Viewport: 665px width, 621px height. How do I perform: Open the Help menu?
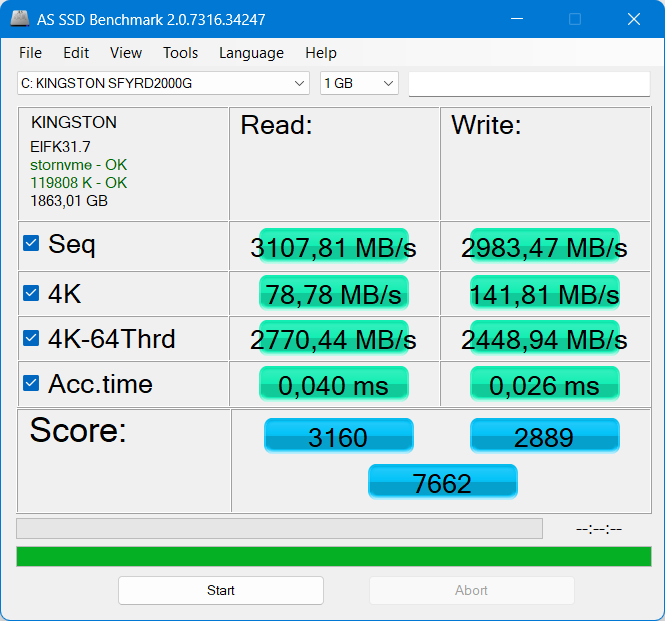tap(321, 53)
